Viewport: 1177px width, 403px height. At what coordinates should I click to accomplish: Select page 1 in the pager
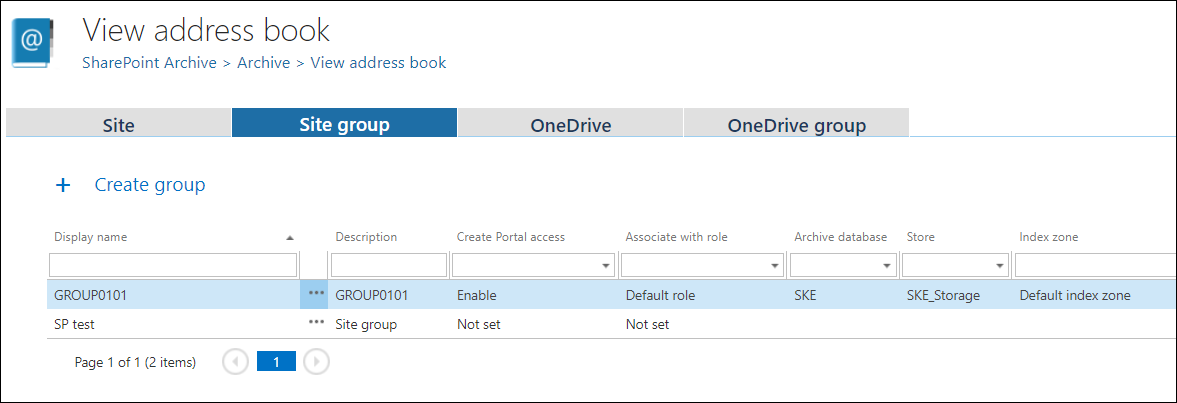pos(276,362)
